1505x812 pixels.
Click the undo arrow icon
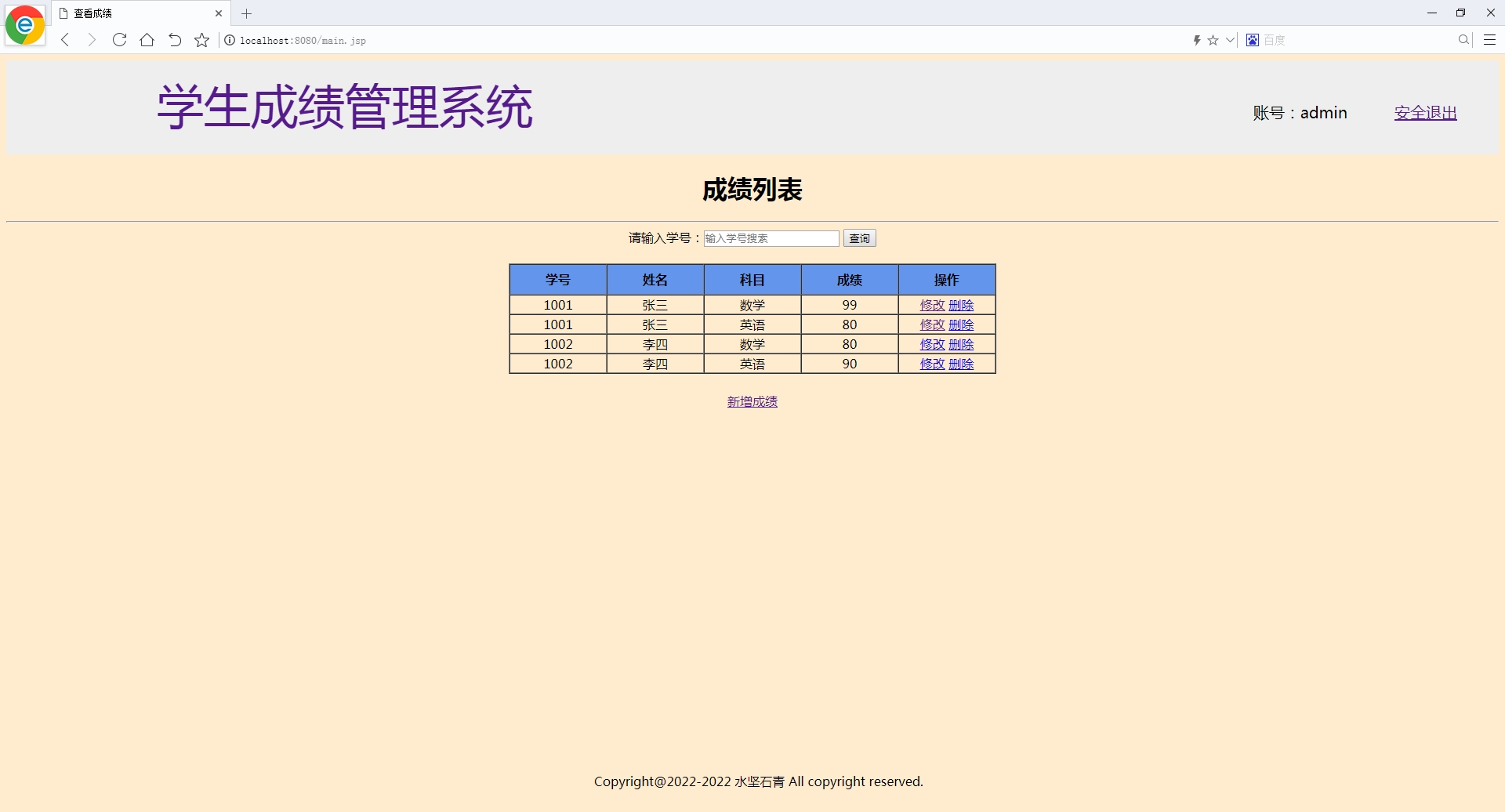pos(174,40)
